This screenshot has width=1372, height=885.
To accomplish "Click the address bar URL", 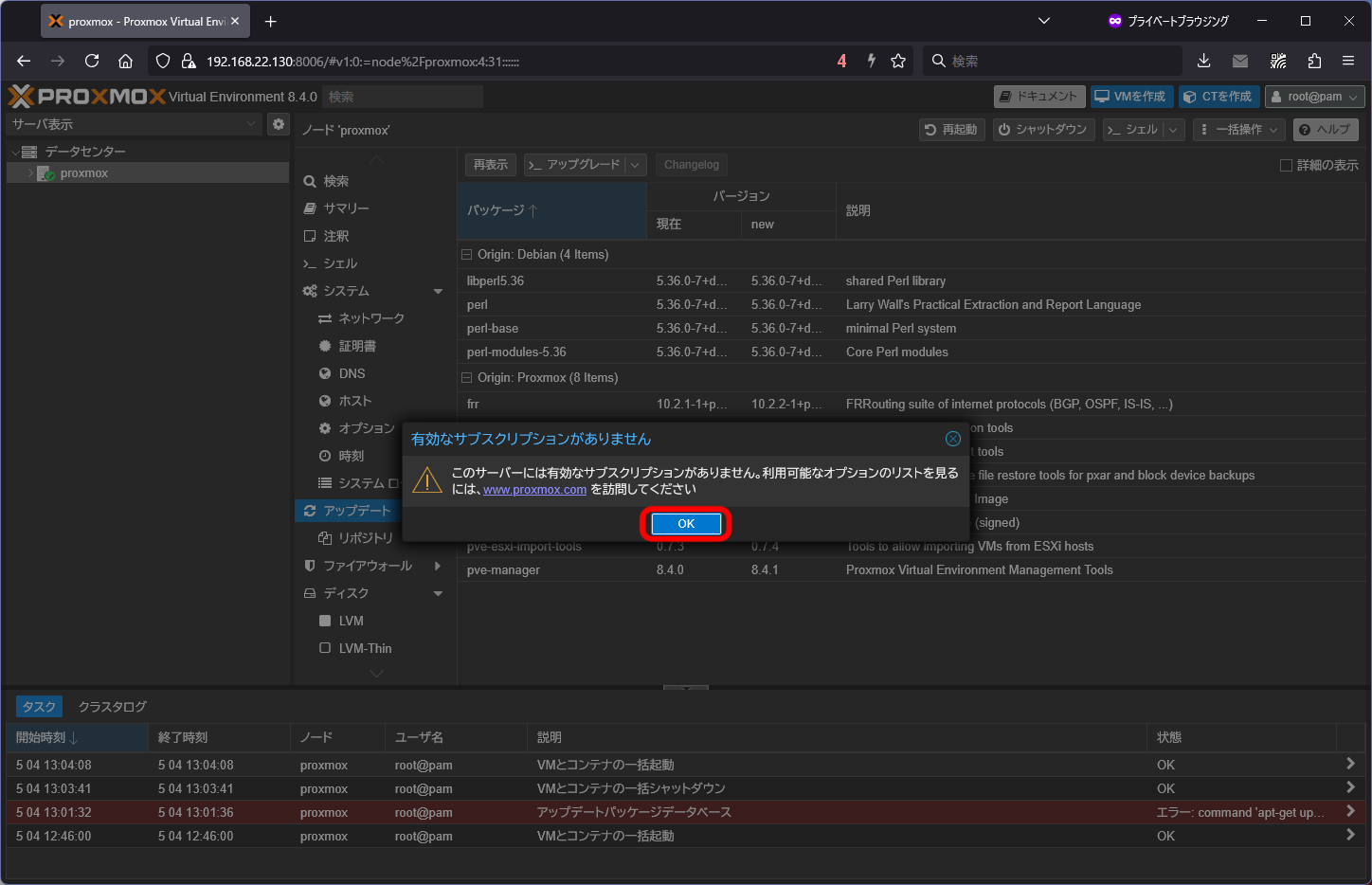I will [363, 62].
